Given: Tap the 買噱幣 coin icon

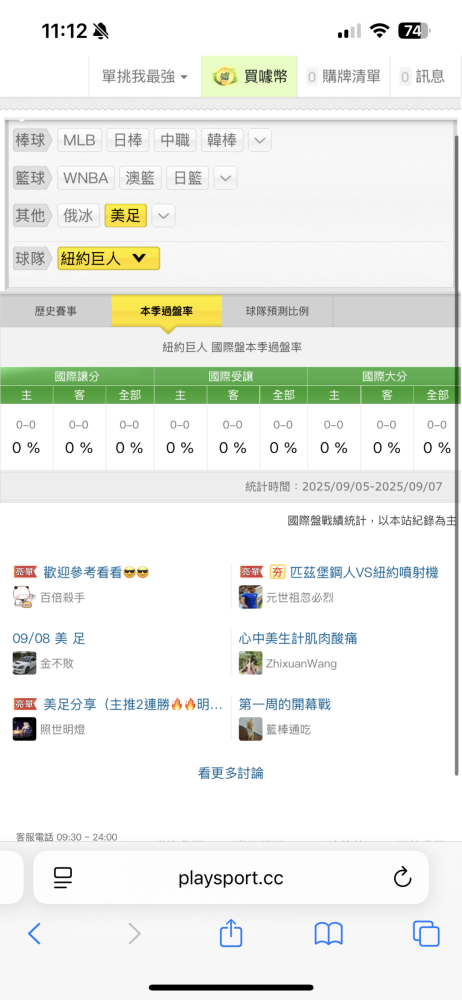Looking at the screenshot, I should pos(225,77).
